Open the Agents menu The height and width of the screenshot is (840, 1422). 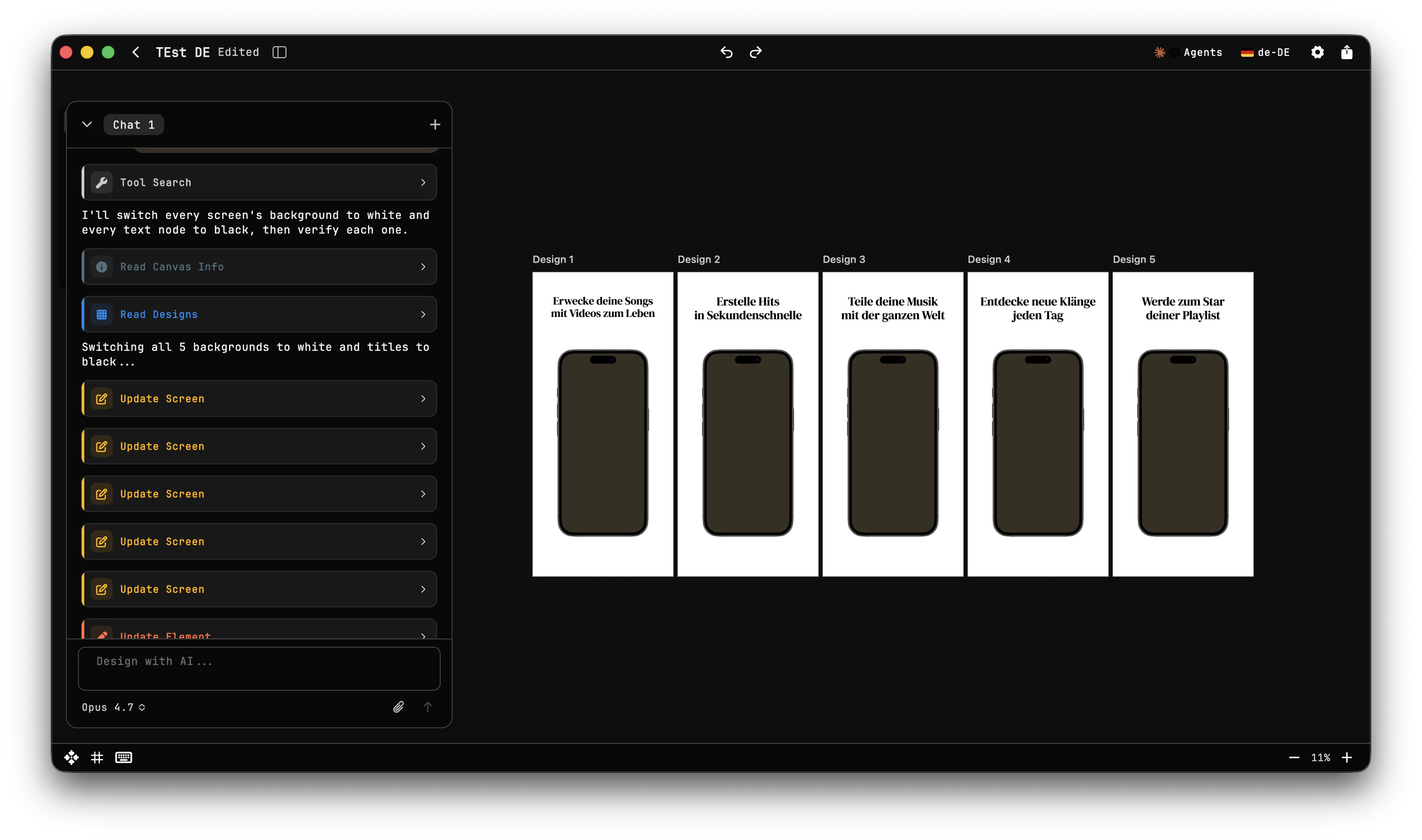point(1188,52)
